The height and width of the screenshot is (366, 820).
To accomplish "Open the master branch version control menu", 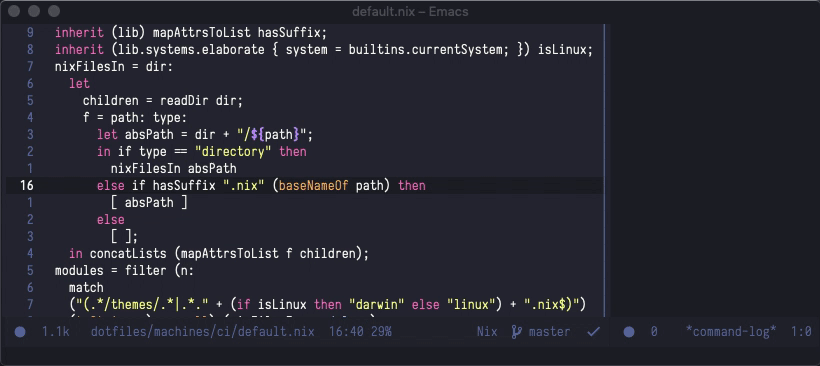I will click(549, 331).
